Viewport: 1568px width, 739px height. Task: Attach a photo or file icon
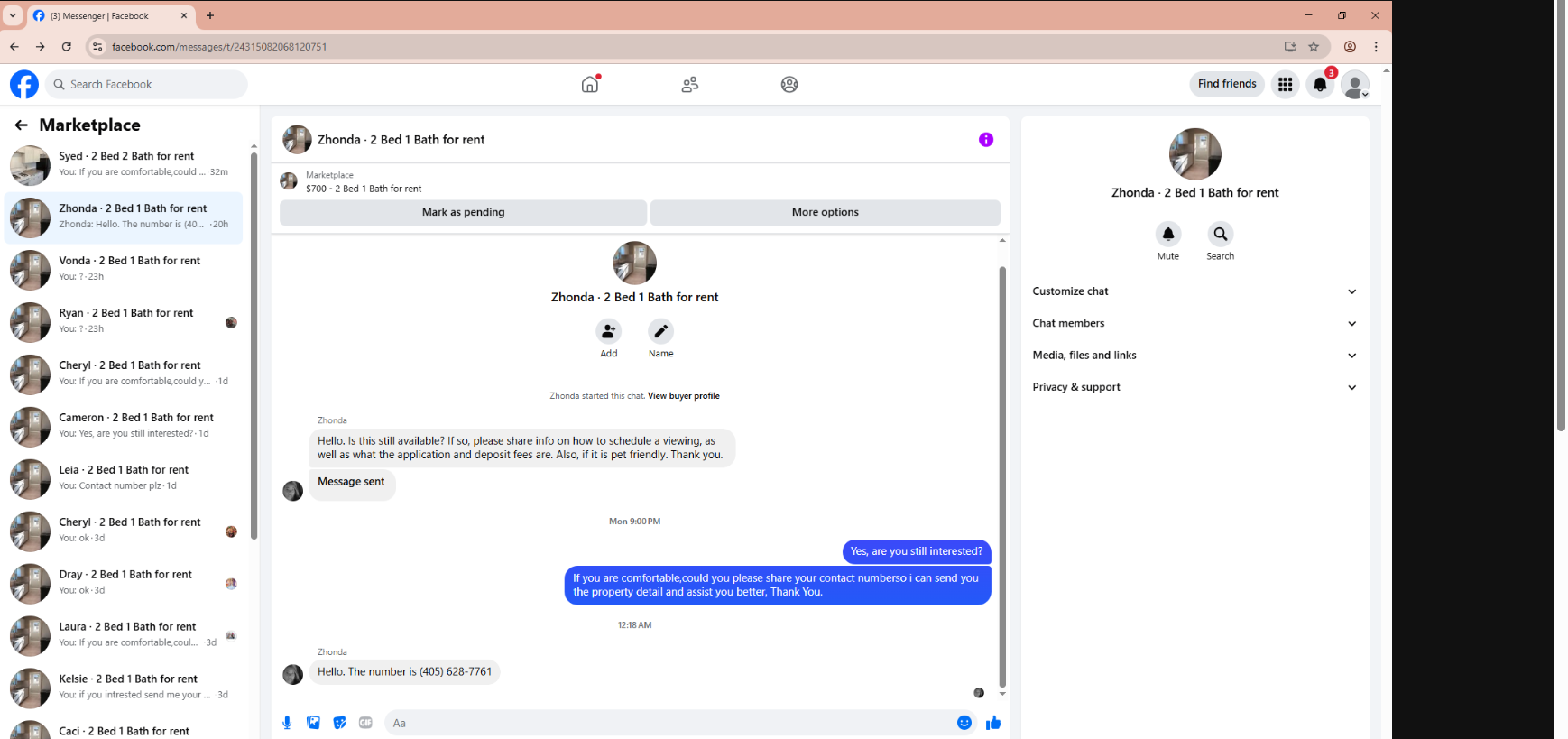[x=313, y=723]
